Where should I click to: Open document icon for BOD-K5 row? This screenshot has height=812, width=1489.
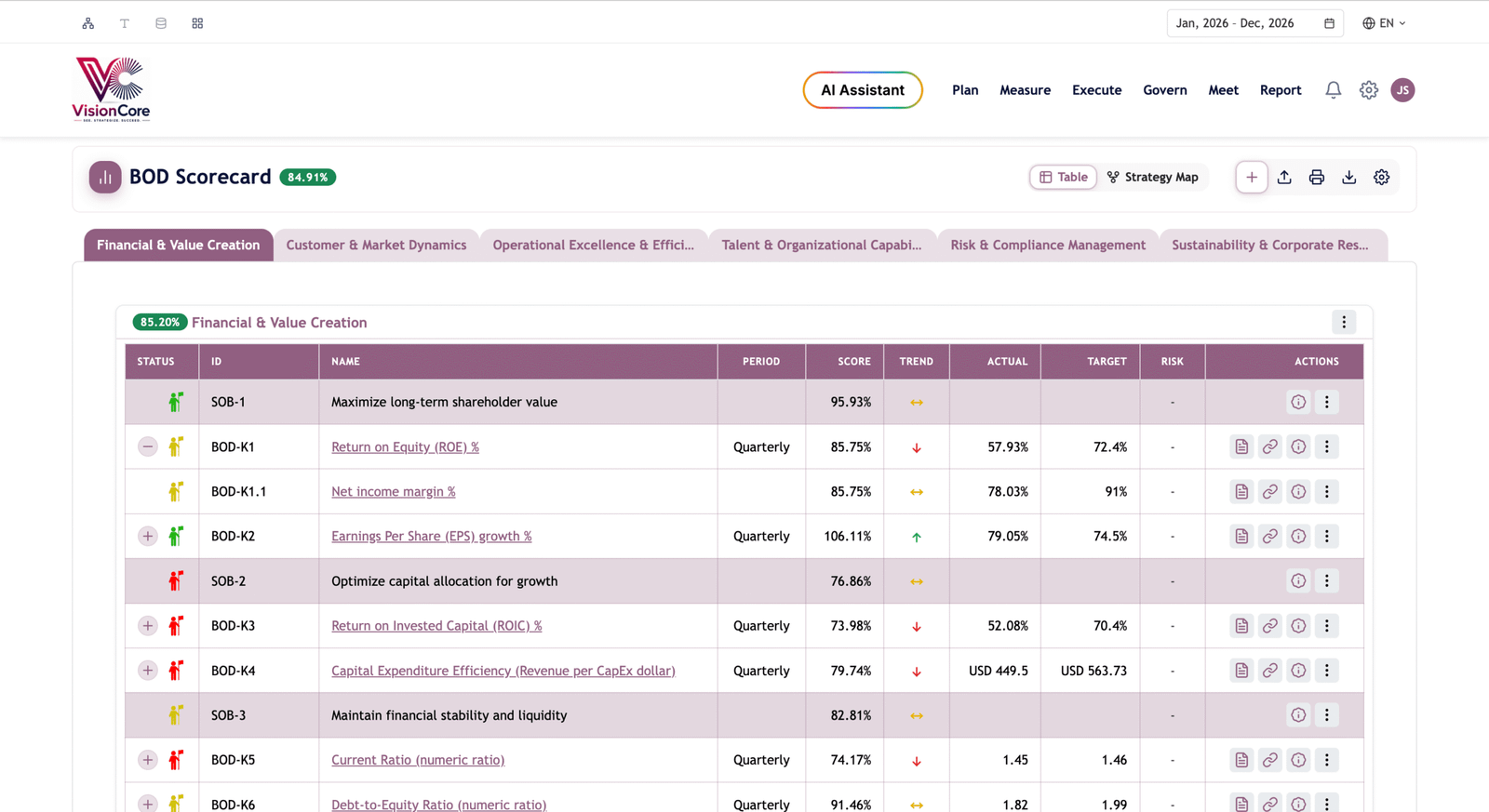1241,760
